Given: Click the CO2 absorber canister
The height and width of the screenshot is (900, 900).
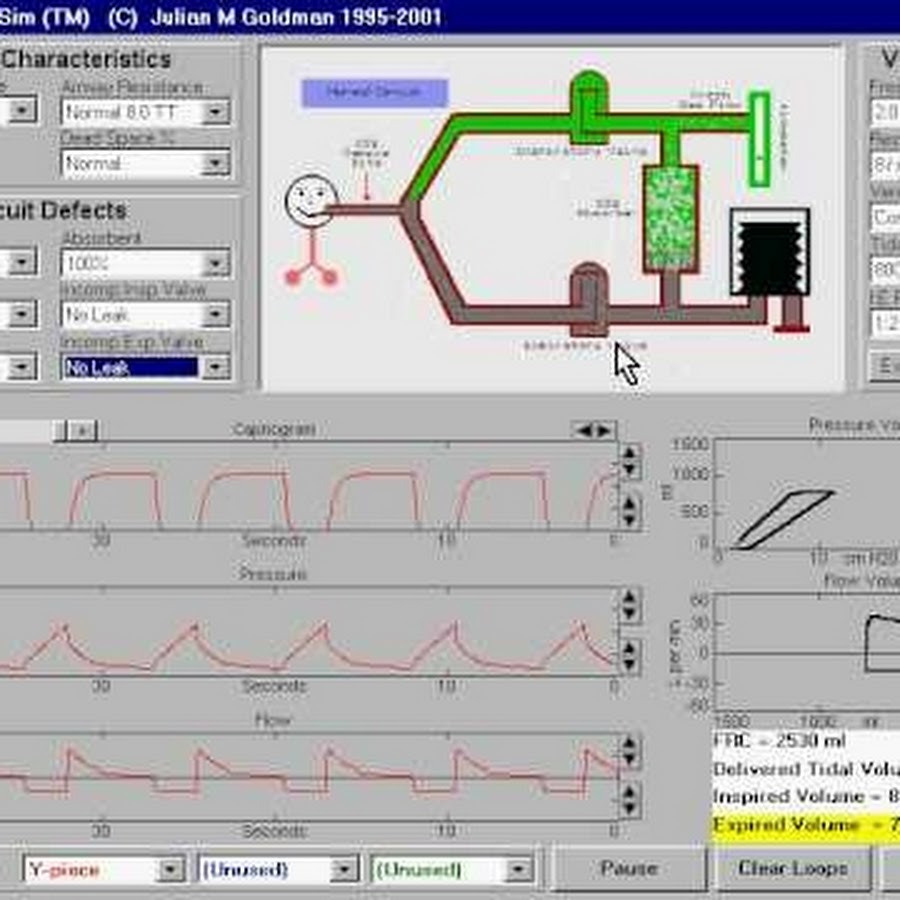Looking at the screenshot, I should pos(669,217).
